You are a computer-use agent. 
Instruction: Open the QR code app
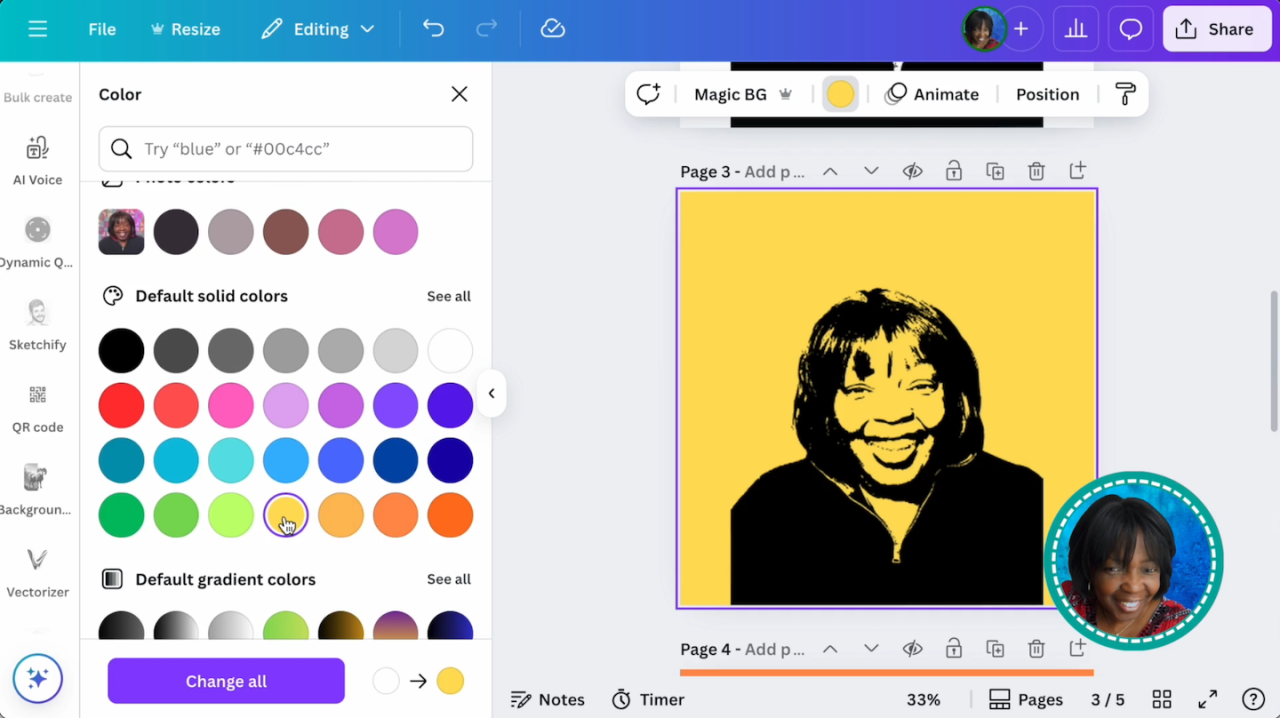37,407
